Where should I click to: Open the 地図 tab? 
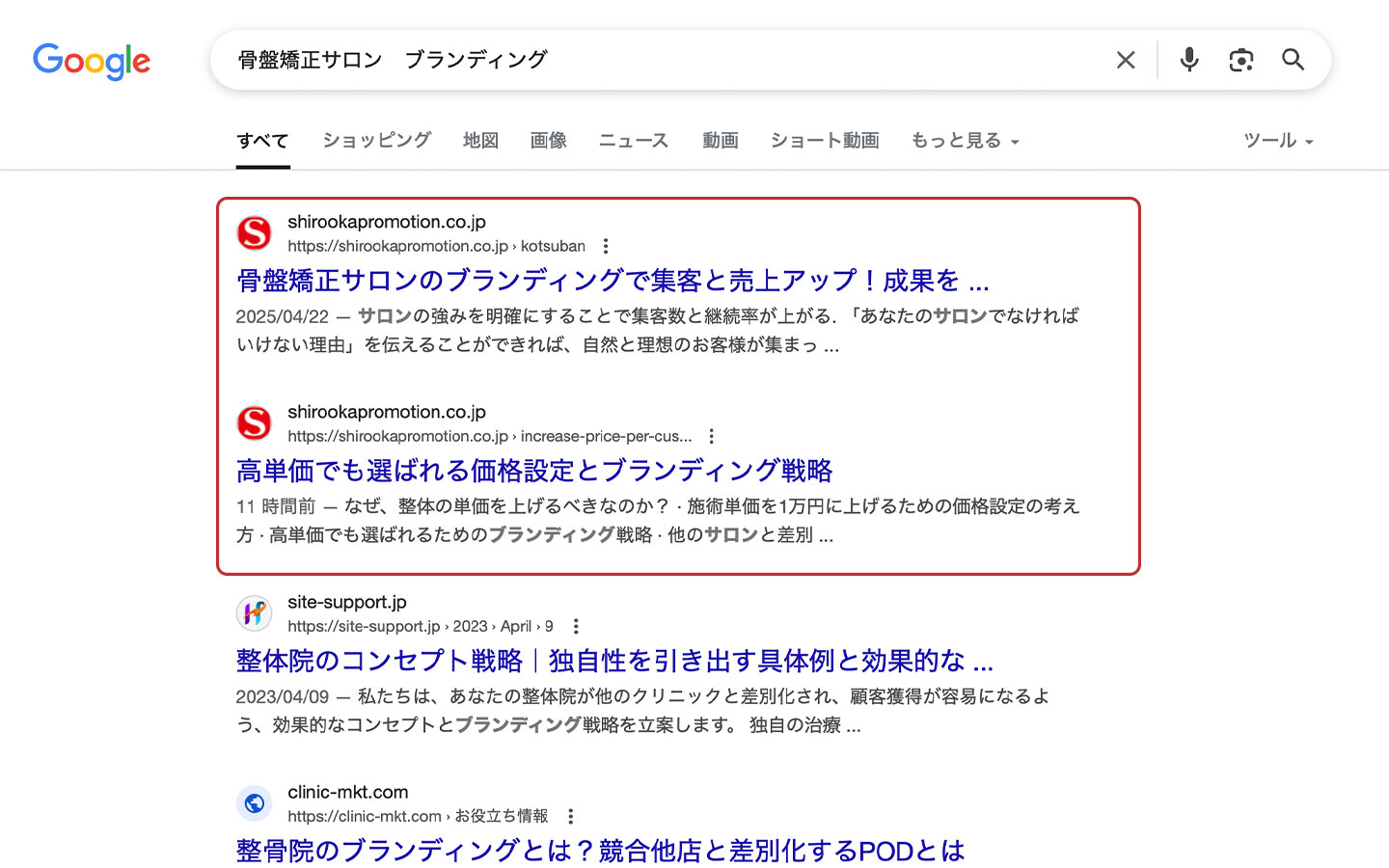coord(480,141)
